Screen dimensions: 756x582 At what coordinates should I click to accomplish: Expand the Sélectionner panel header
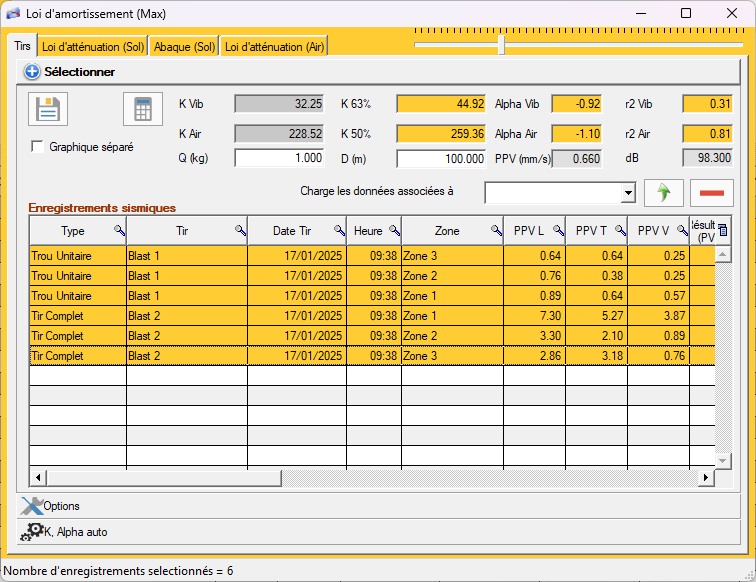point(378,72)
